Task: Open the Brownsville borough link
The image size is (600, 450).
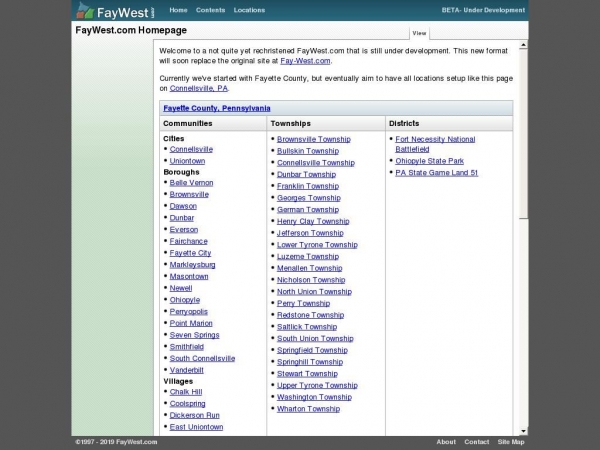Action: (189, 194)
